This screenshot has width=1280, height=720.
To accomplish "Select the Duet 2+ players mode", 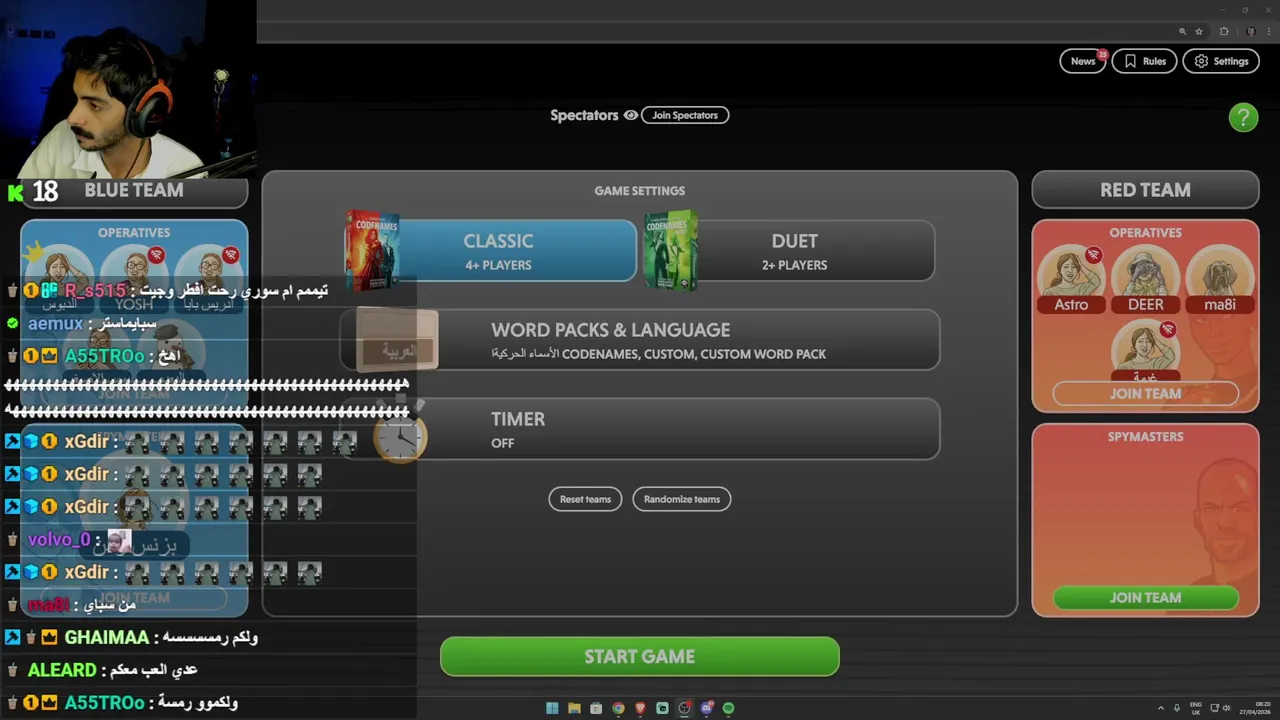I will (794, 251).
